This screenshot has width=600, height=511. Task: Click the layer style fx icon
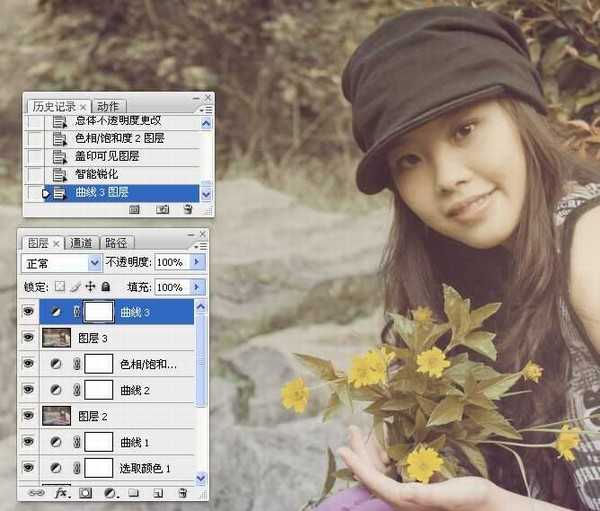coord(60,493)
